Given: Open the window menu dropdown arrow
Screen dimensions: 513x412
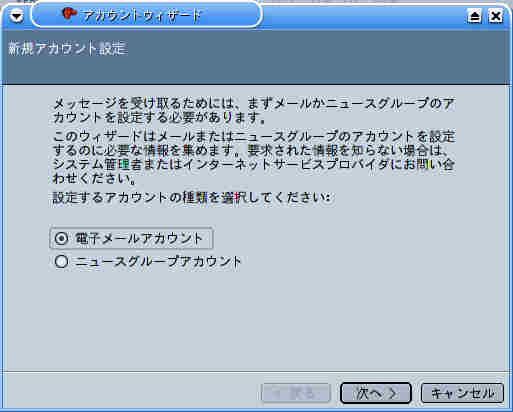Looking at the screenshot, I should tap(16, 15).
